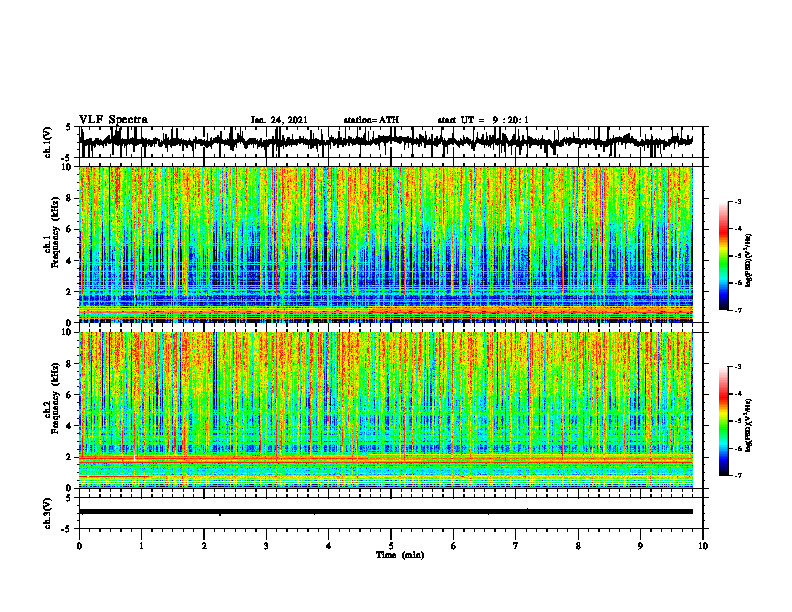The width and height of the screenshot is (792, 612).
Task: Click the "-7" label on ch.1 colorbar
Action: 738,310
